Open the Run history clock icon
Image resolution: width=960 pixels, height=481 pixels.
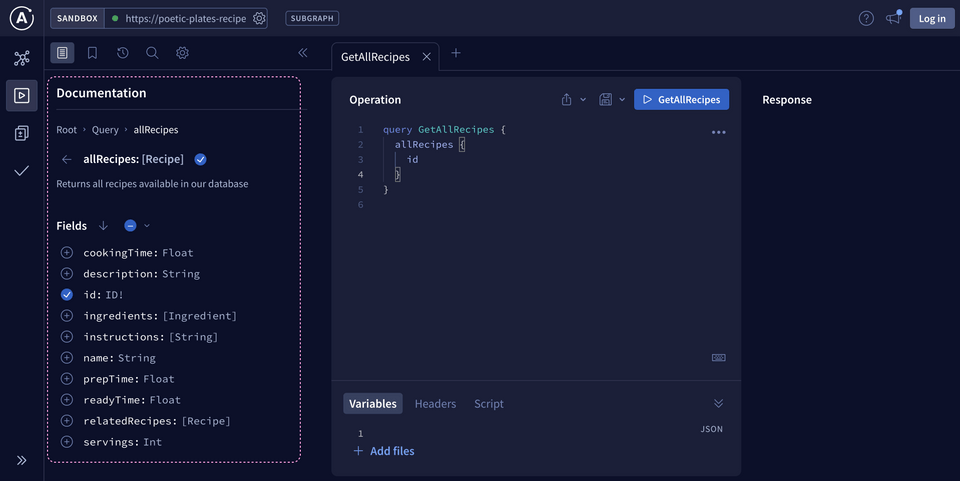(x=122, y=53)
